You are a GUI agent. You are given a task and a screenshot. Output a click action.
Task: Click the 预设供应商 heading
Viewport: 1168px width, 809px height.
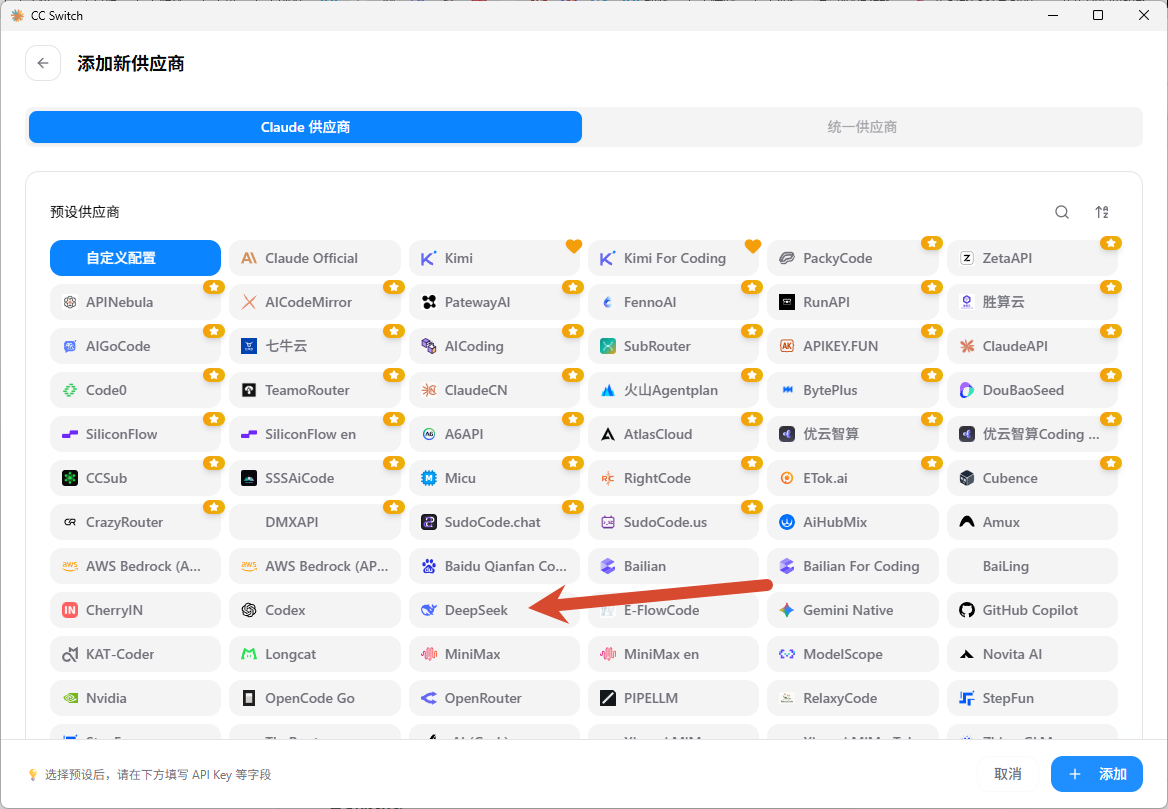click(85, 212)
